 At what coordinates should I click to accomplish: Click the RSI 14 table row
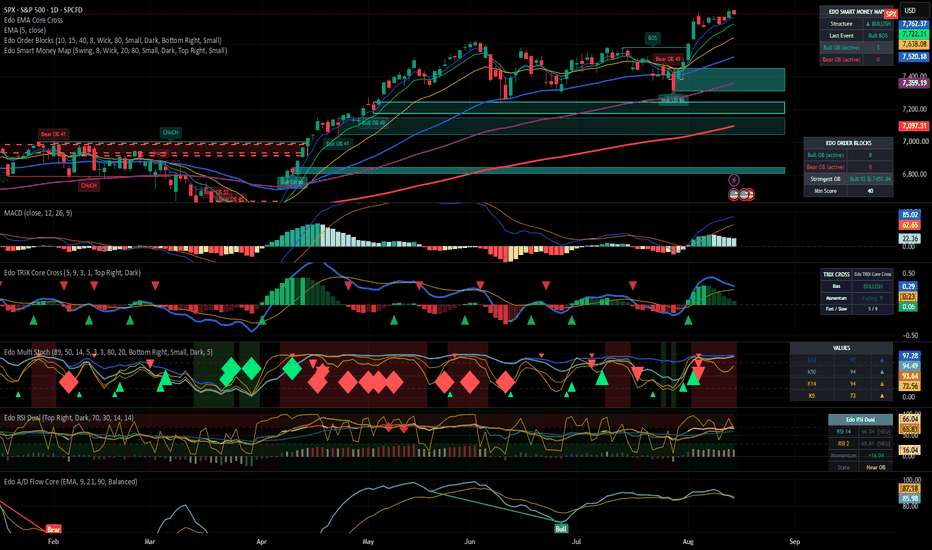tap(860, 432)
